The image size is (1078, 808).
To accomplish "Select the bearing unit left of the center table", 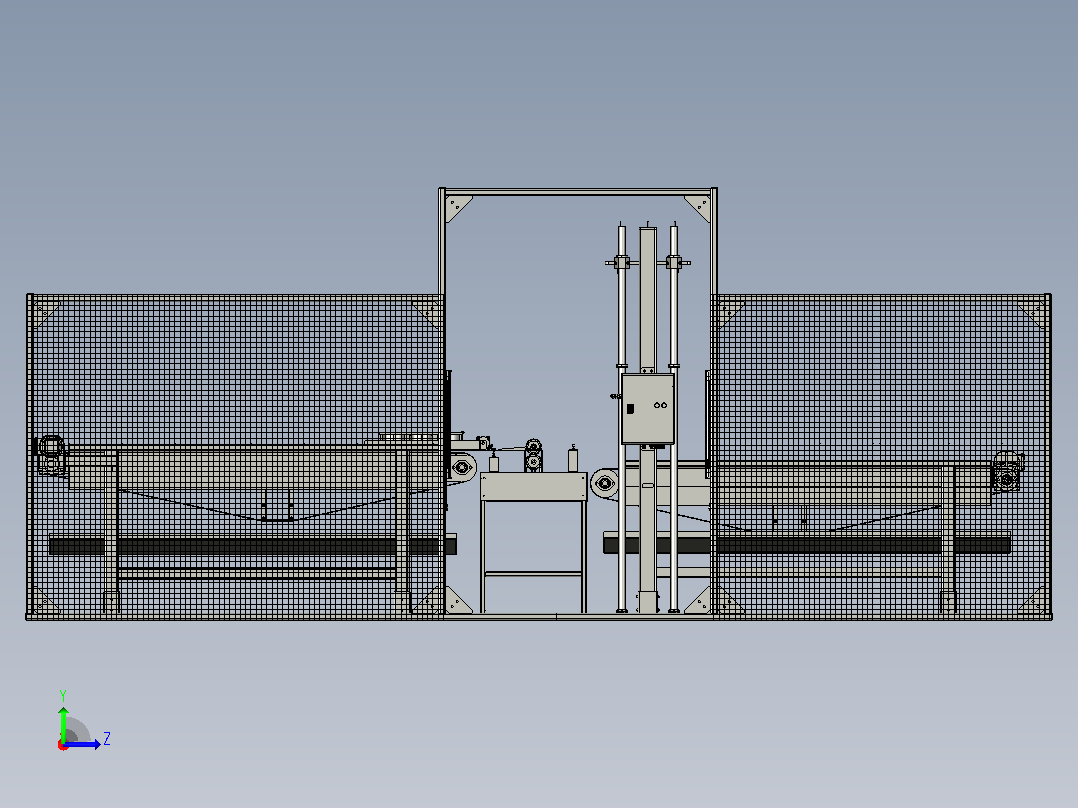I will (x=463, y=468).
